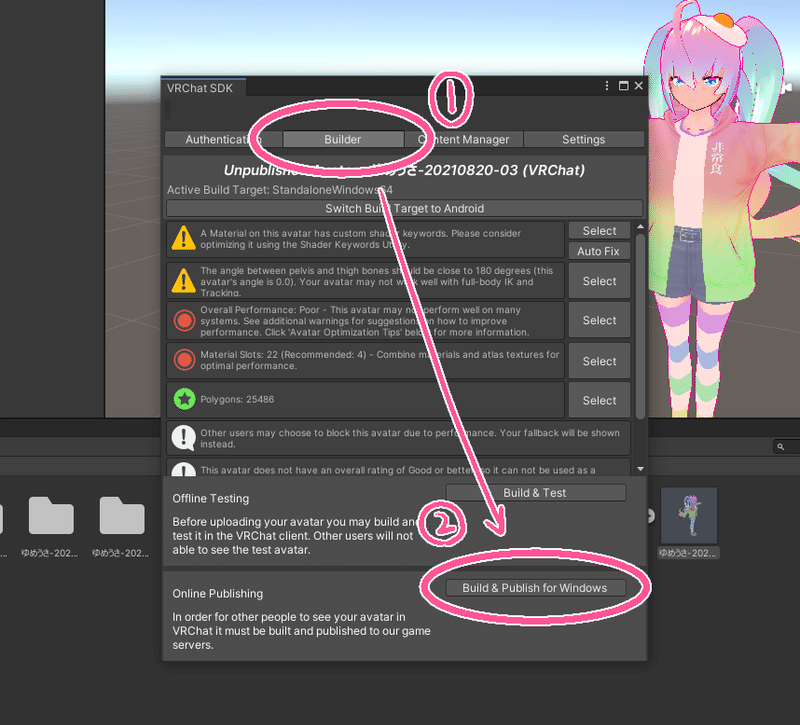Click the Build & Test button
Viewport: 800px width, 725px height.
[x=536, y=493]
